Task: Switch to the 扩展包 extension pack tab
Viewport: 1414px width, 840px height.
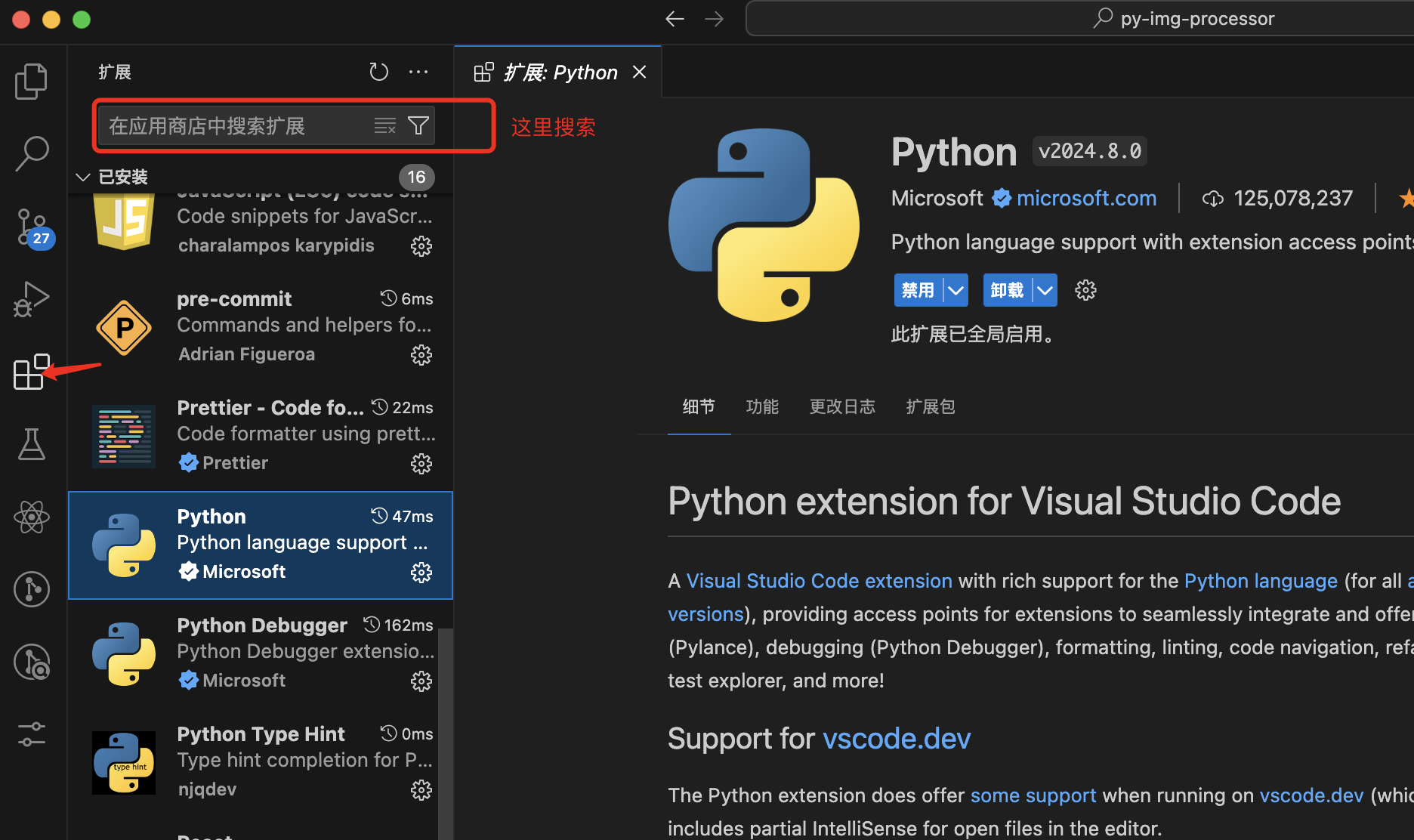Action: click(931, 406)
